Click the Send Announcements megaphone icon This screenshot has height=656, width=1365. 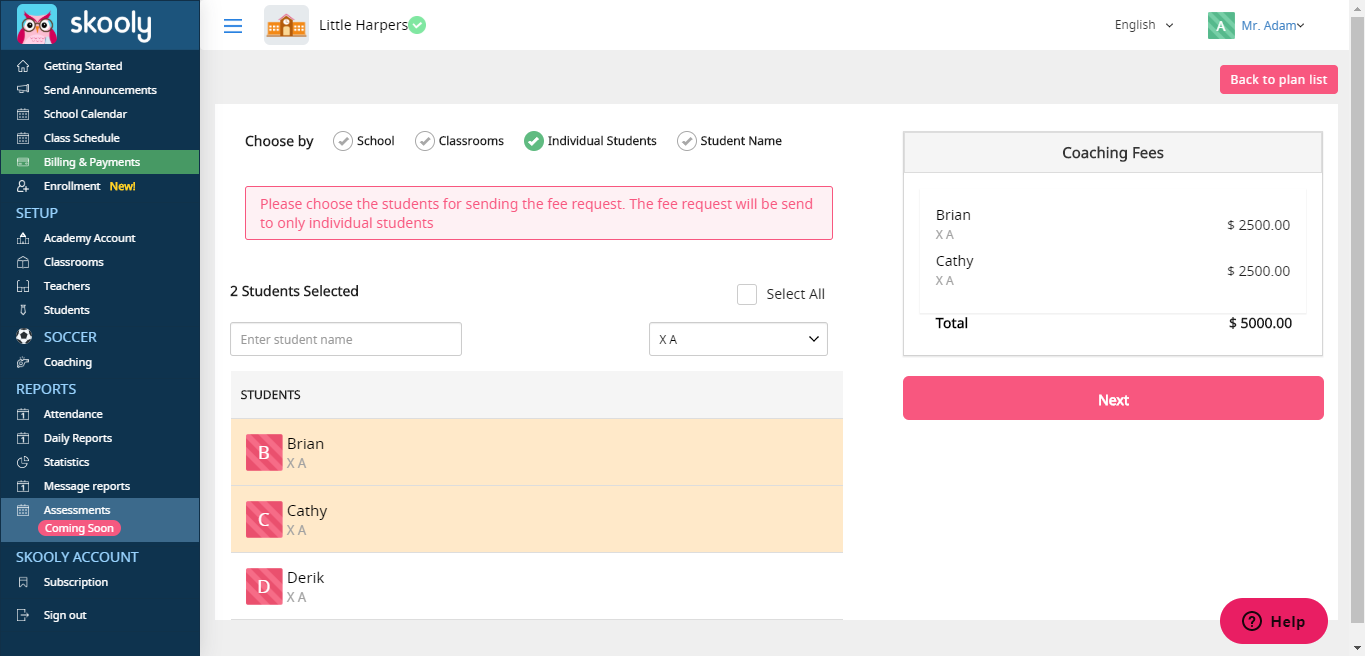point(23,90)
